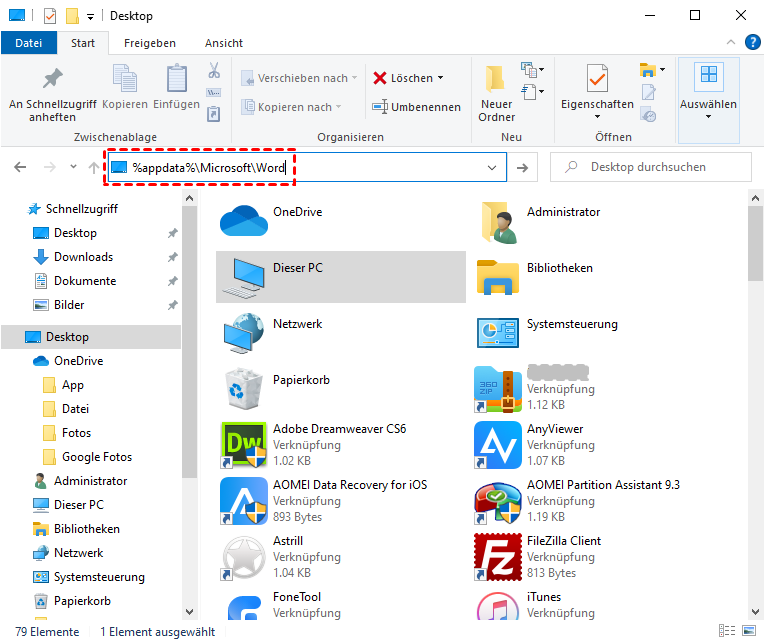Open Downloads in the navigation pane
Screen dimensions: 765x644
(x=83, y=257)
